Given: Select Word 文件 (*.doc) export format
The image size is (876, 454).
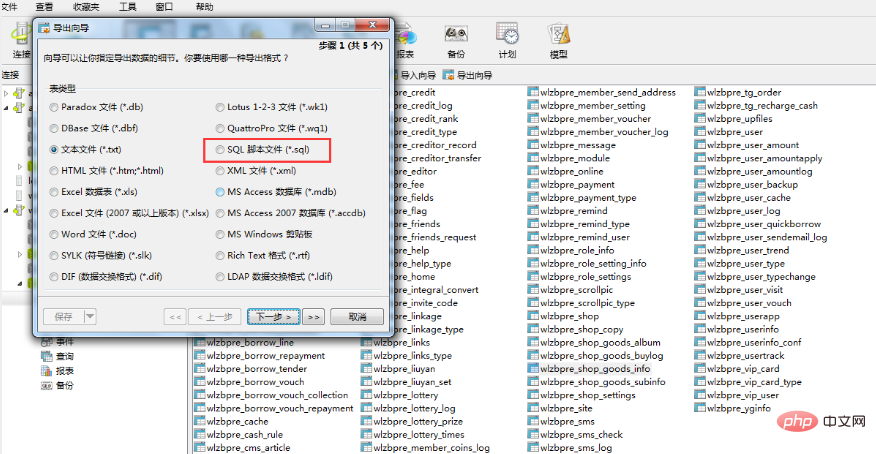Looking at the screenshot, I should point(54,235).
